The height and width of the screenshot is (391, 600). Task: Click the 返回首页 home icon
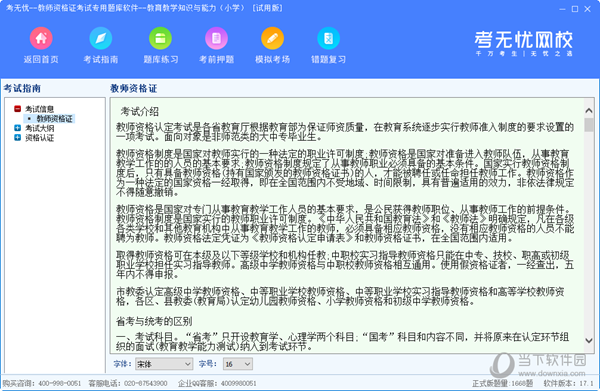41,38
